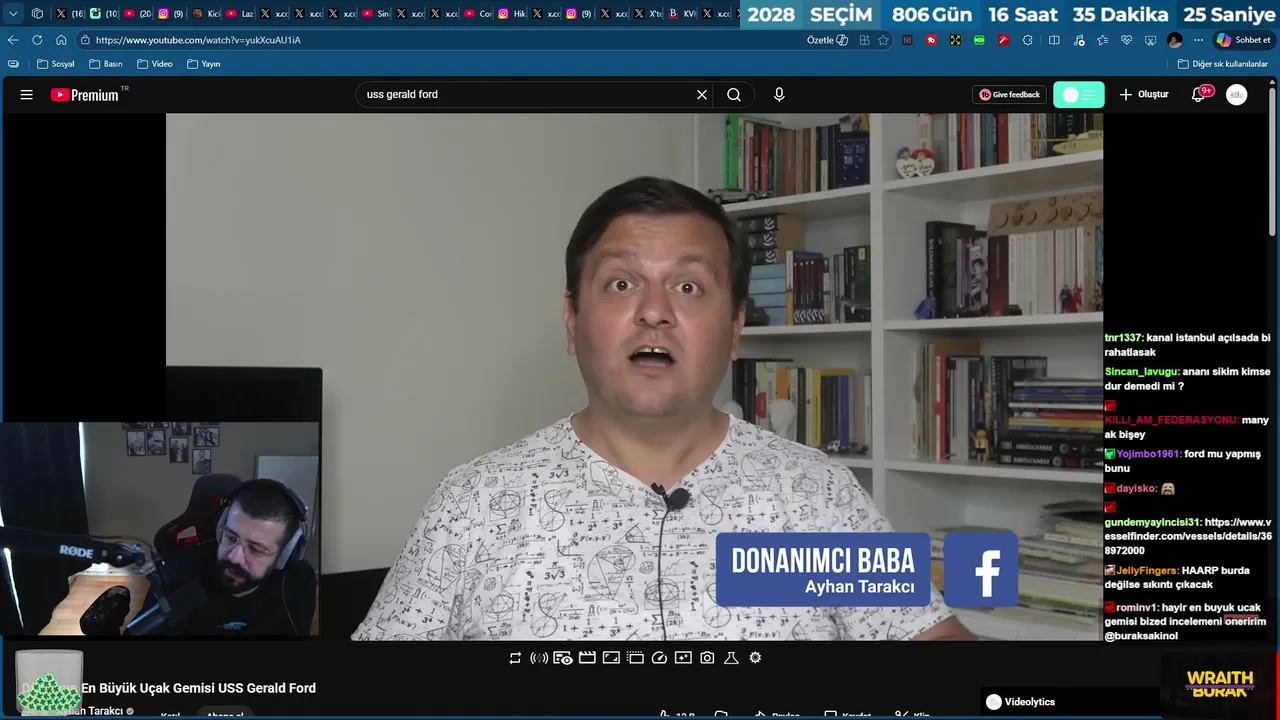This screenshot has width=1280, height=720.
Task: Open the Give feedback button
Action: (x=1010, y=95)
